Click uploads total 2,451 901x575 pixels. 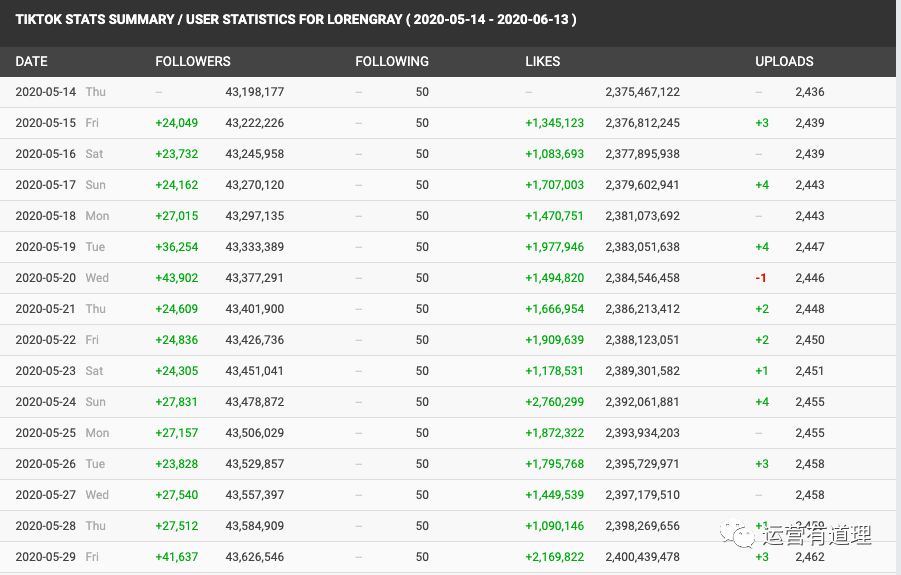point(810,371)
